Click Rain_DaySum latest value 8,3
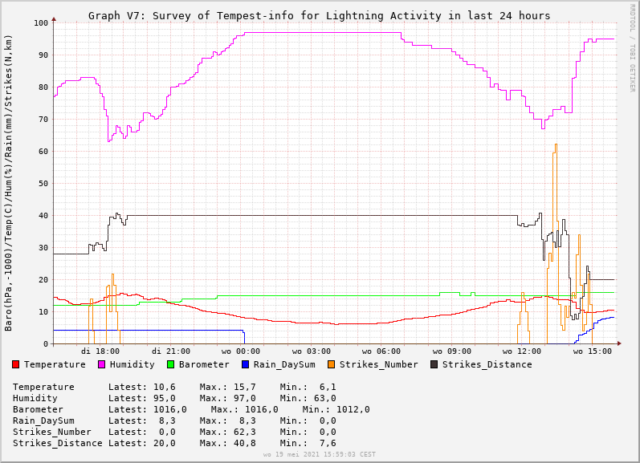The width and height of the screenshot is (640, 463). click(x=167, y=421)
